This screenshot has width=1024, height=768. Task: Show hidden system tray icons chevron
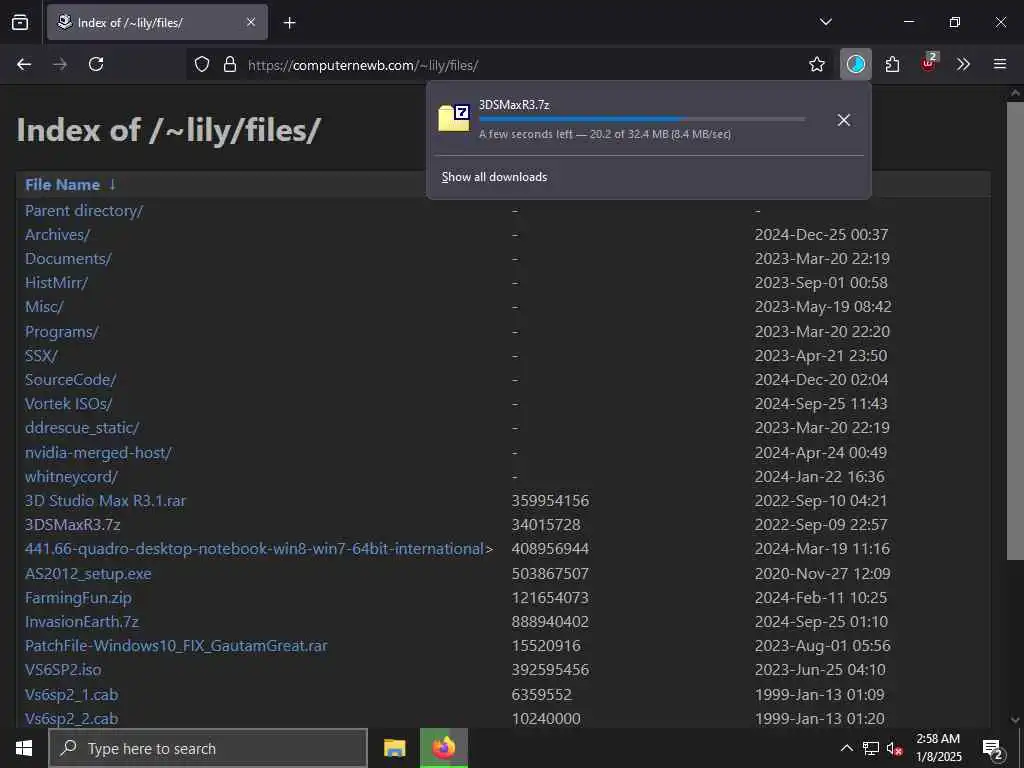(x=846, y=748)
